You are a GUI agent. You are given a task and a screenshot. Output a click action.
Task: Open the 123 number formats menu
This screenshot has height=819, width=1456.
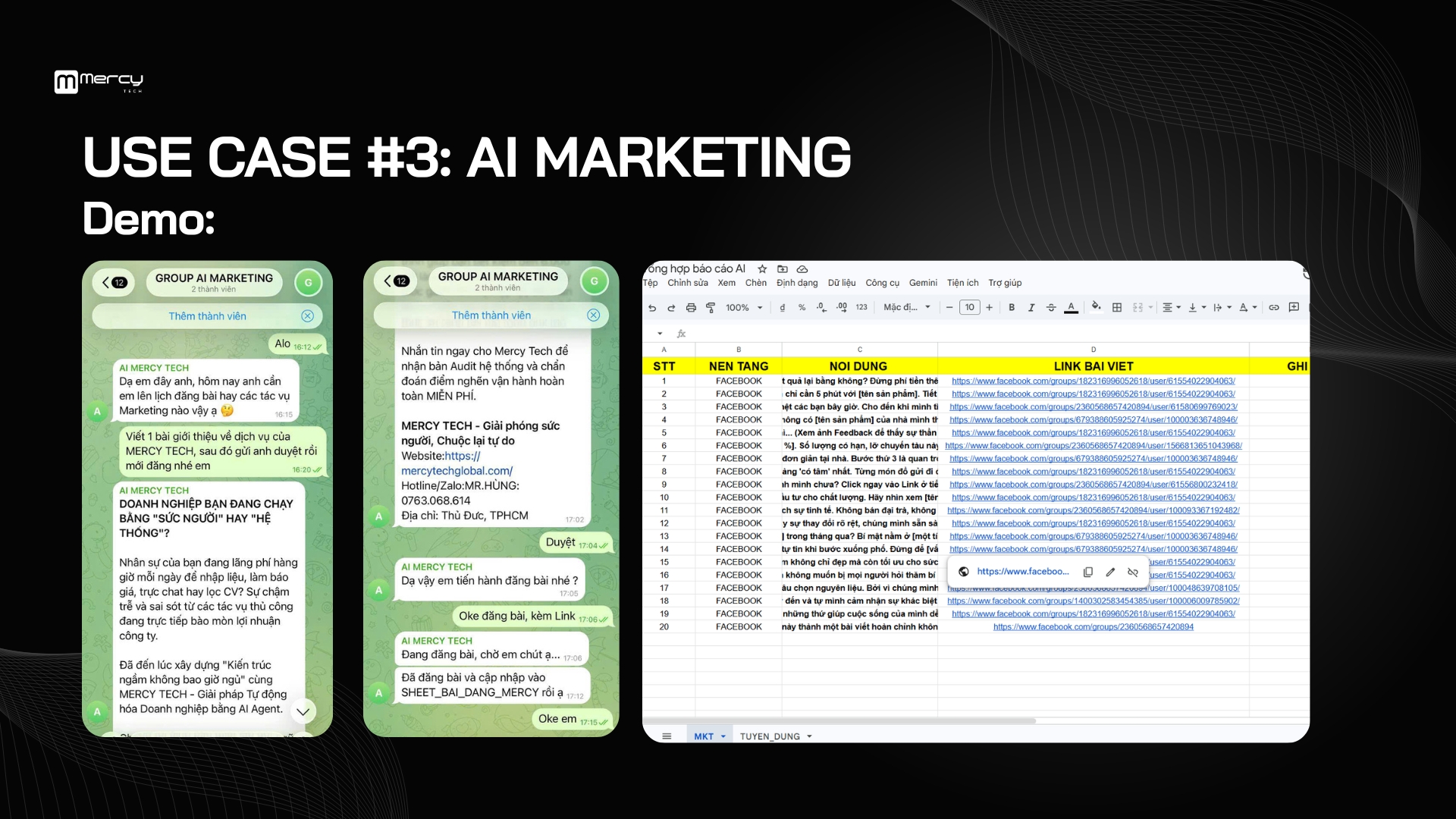[861, 308]
